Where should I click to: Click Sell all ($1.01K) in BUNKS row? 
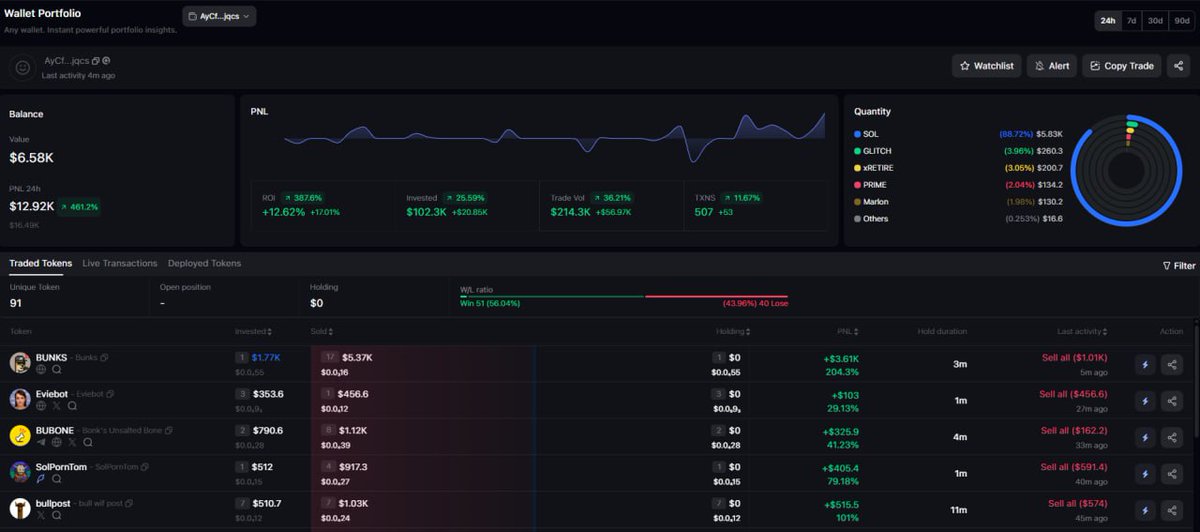pyautogui.click(x=1073, y=357)
